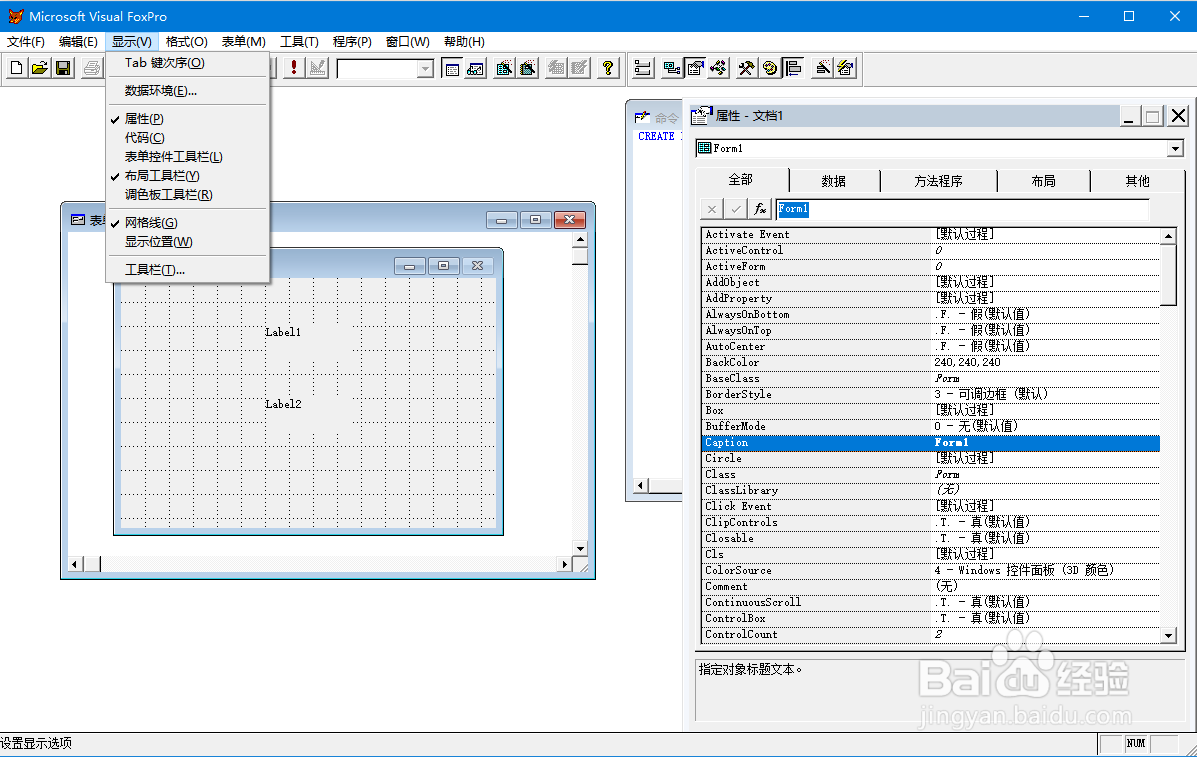
Task: Select the BorderStyle property row
Action: [x=931, y=394]
